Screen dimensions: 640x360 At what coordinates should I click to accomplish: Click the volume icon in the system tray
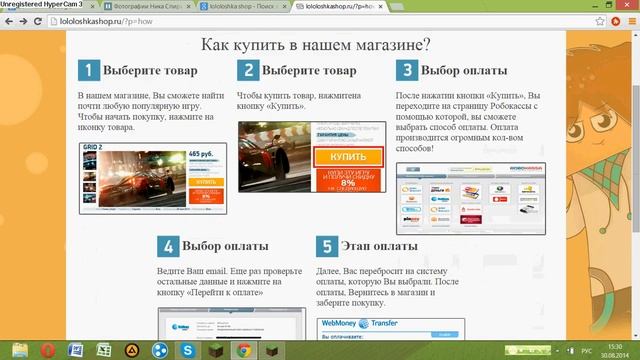pyautogui.click(x=571, y=351)
